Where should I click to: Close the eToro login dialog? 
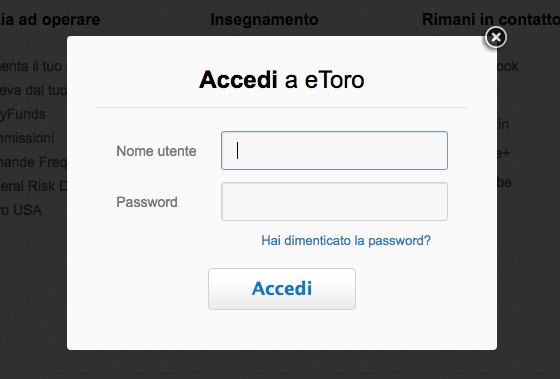(495, 37)
